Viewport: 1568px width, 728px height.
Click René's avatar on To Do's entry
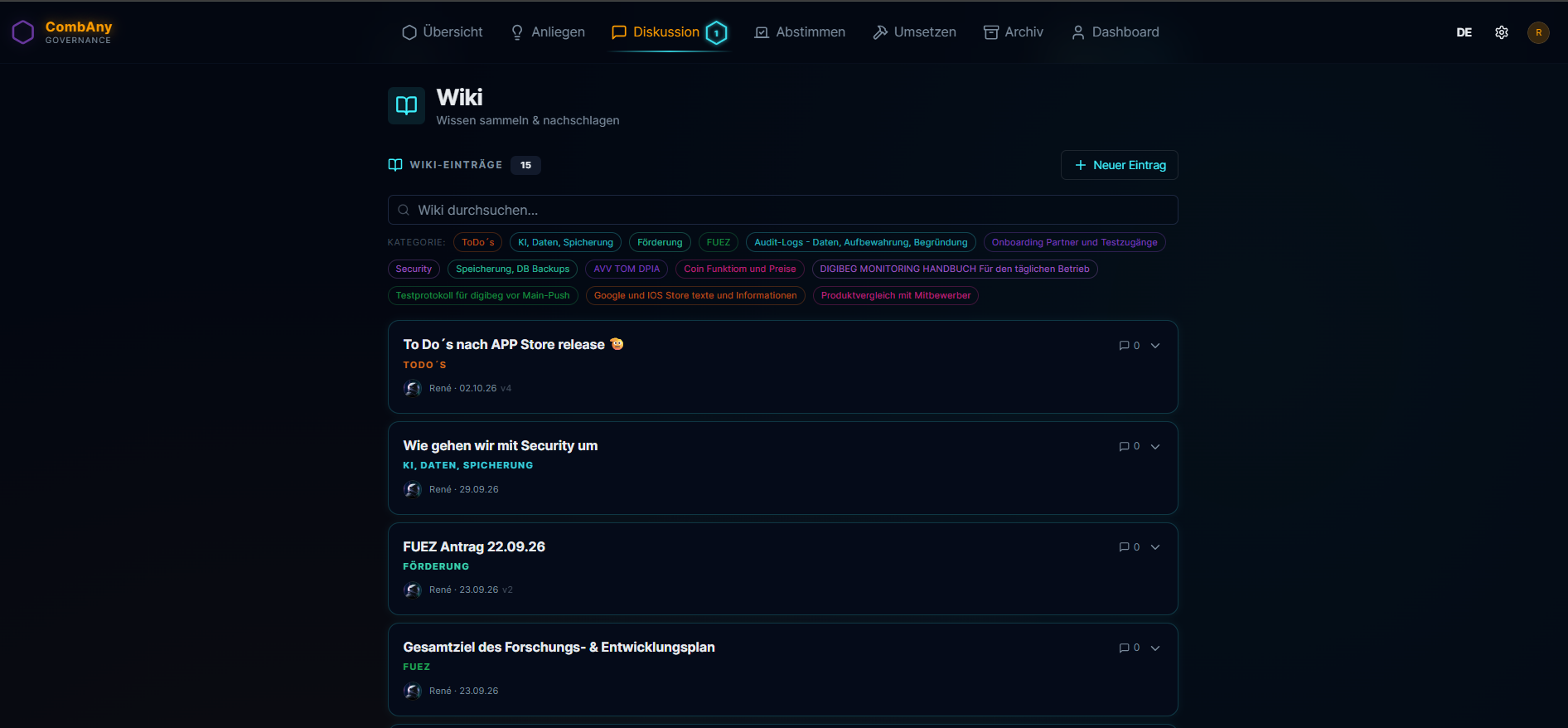click(413, 389)
